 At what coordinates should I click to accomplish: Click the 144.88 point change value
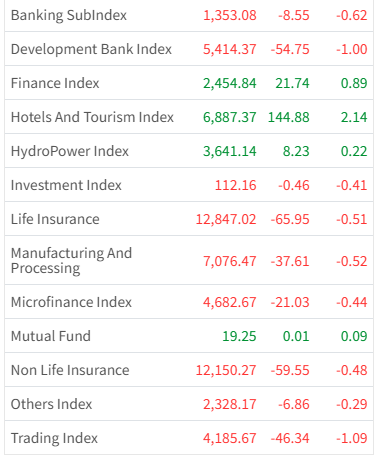(x=289, y=117)
